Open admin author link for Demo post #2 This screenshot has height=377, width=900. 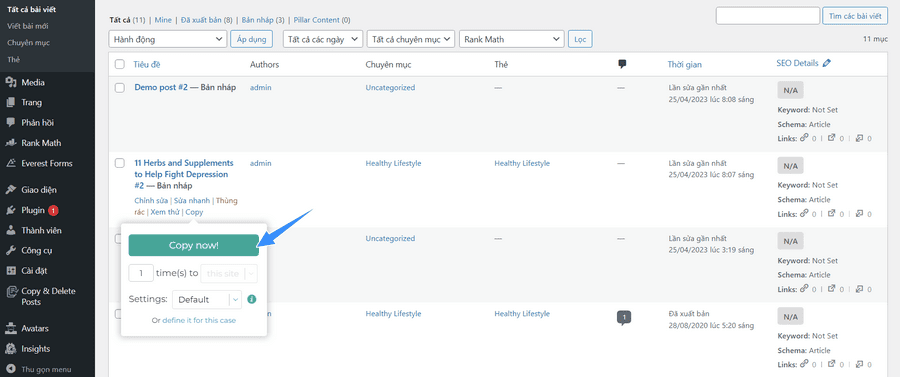pyautogui.click(x=261, y=88)
